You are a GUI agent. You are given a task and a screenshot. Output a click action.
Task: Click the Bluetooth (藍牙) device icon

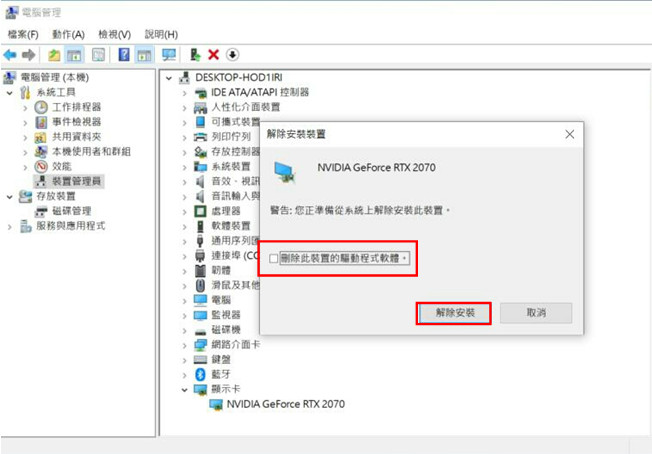[200, 374]
